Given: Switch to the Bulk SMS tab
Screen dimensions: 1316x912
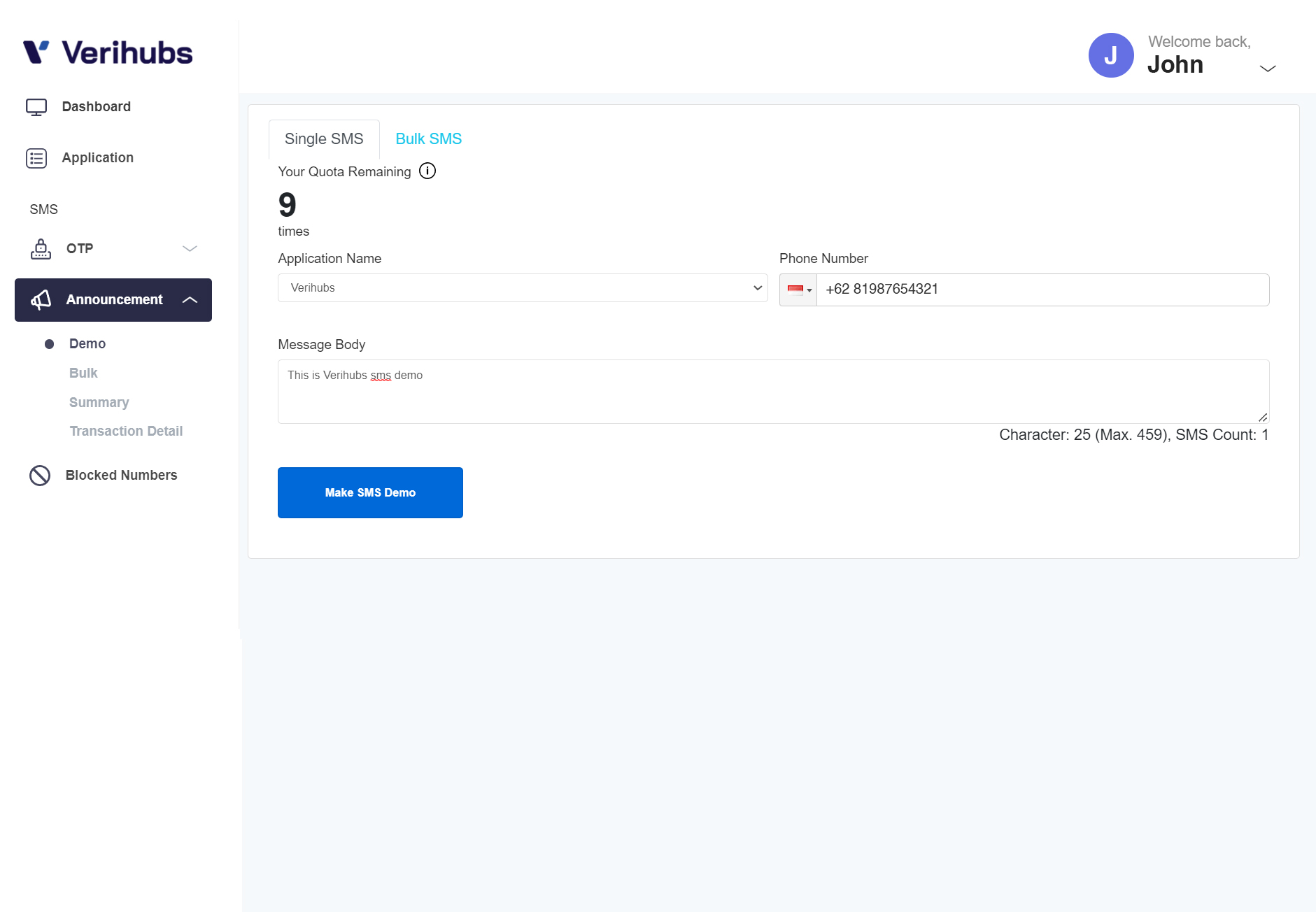Looking at the screenshot, I should 429,139.
